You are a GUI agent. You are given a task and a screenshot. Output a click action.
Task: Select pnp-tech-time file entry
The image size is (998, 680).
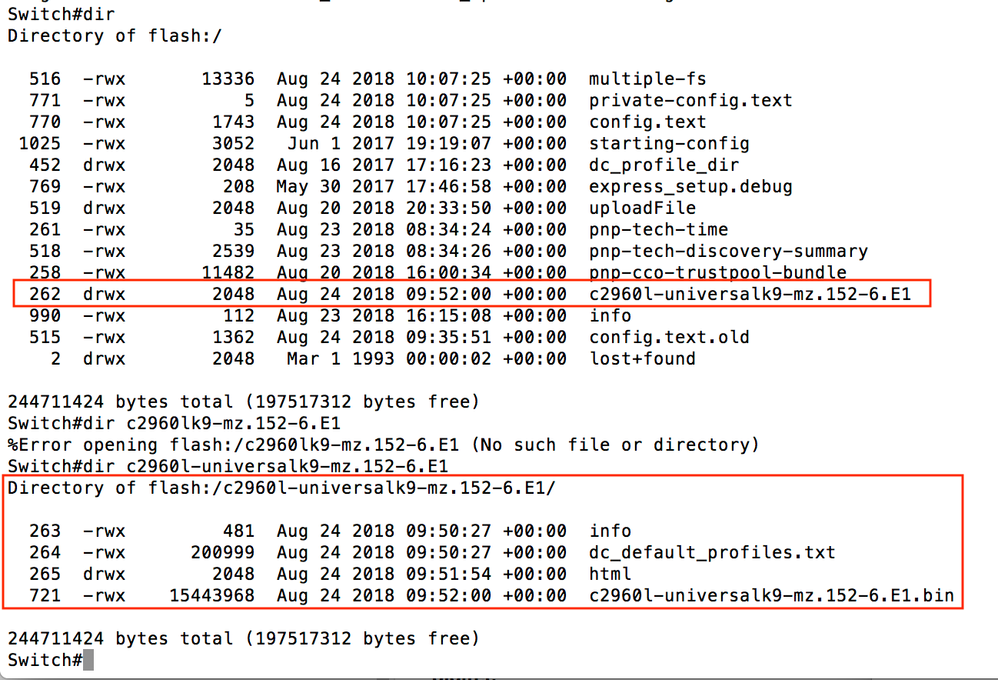pos(658,230)
